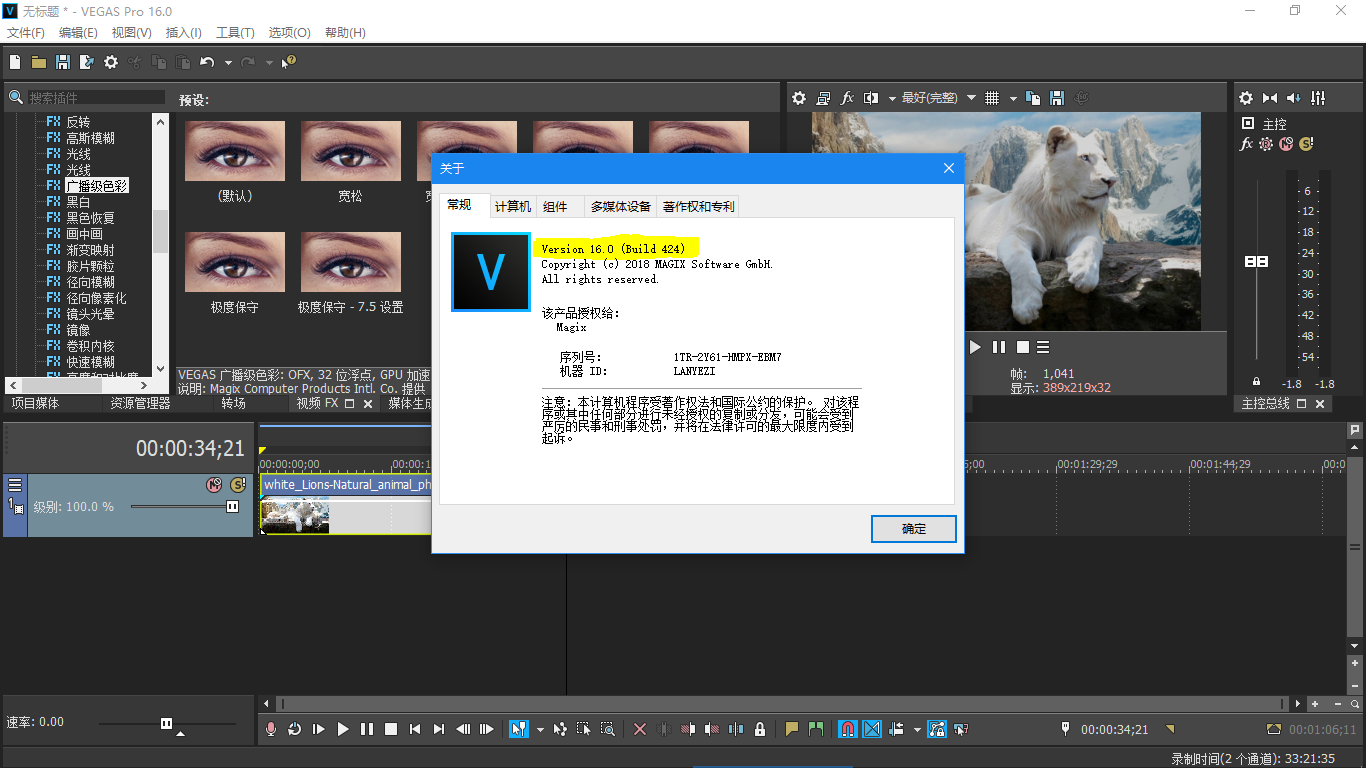Toggle snapping magnet icon
1366x768 pixels.
pos(847,729)
